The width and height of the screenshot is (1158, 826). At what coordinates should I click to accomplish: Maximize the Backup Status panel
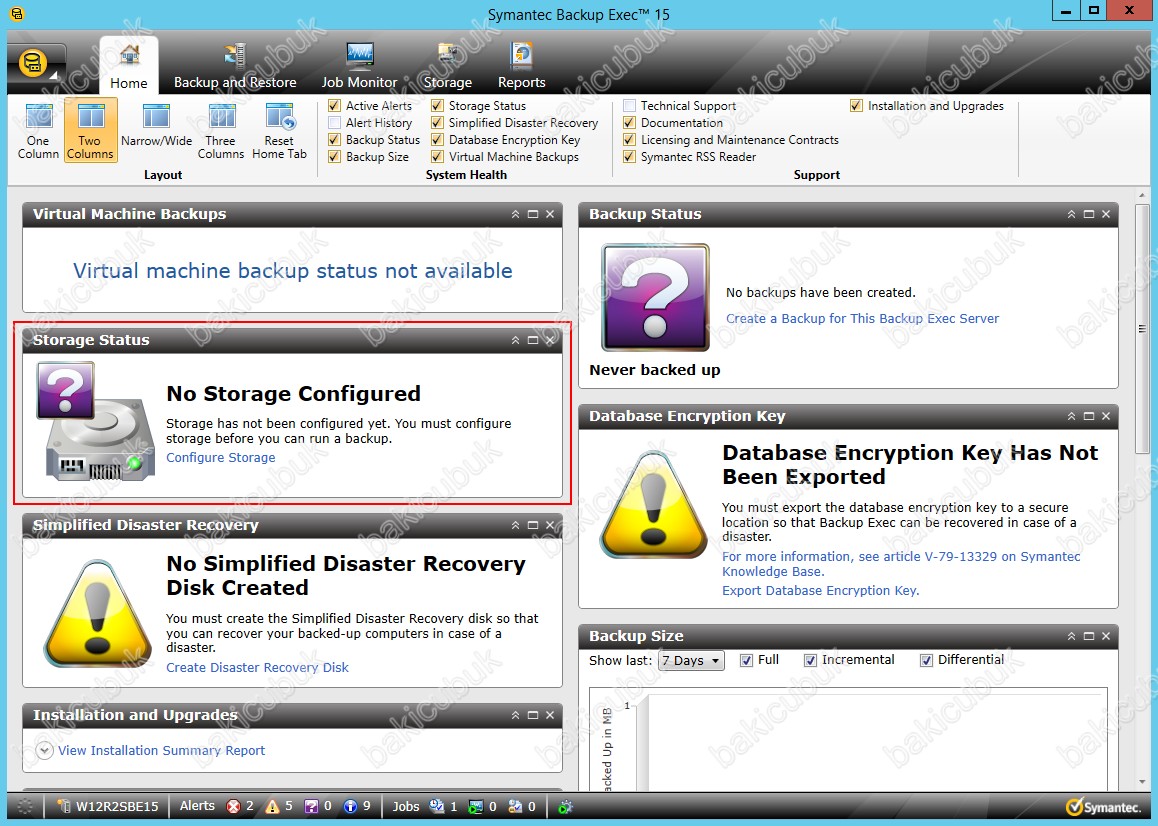[x=1089, y=214]
